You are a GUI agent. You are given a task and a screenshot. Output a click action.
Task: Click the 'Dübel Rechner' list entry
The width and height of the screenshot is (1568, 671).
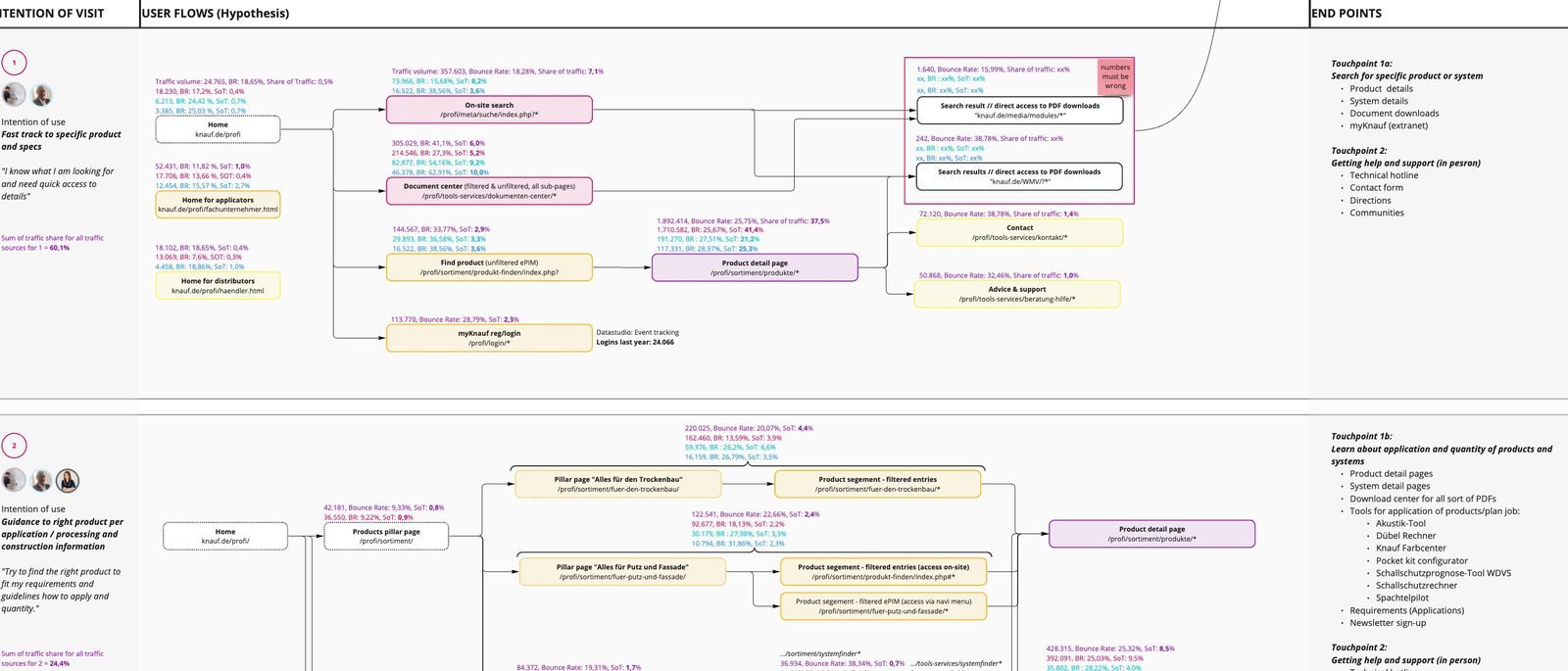(x=1405, y=537)
